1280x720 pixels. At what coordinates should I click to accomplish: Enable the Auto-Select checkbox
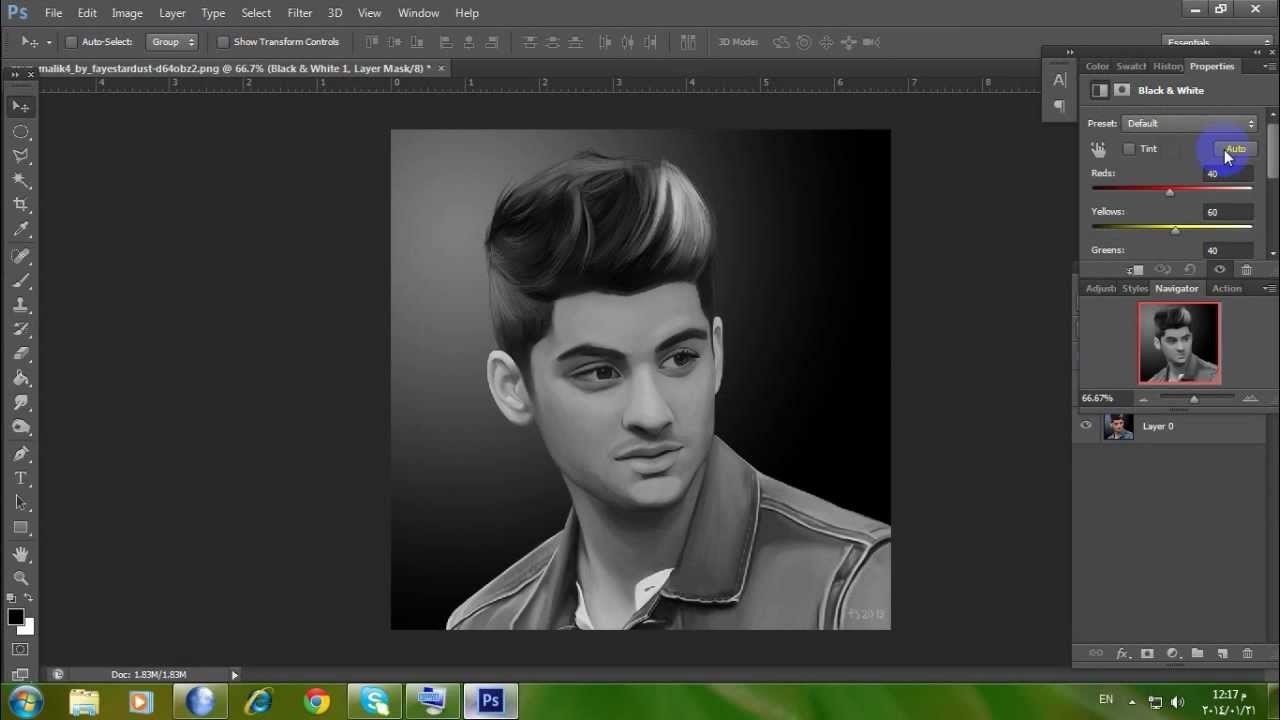tap(71, 42)
